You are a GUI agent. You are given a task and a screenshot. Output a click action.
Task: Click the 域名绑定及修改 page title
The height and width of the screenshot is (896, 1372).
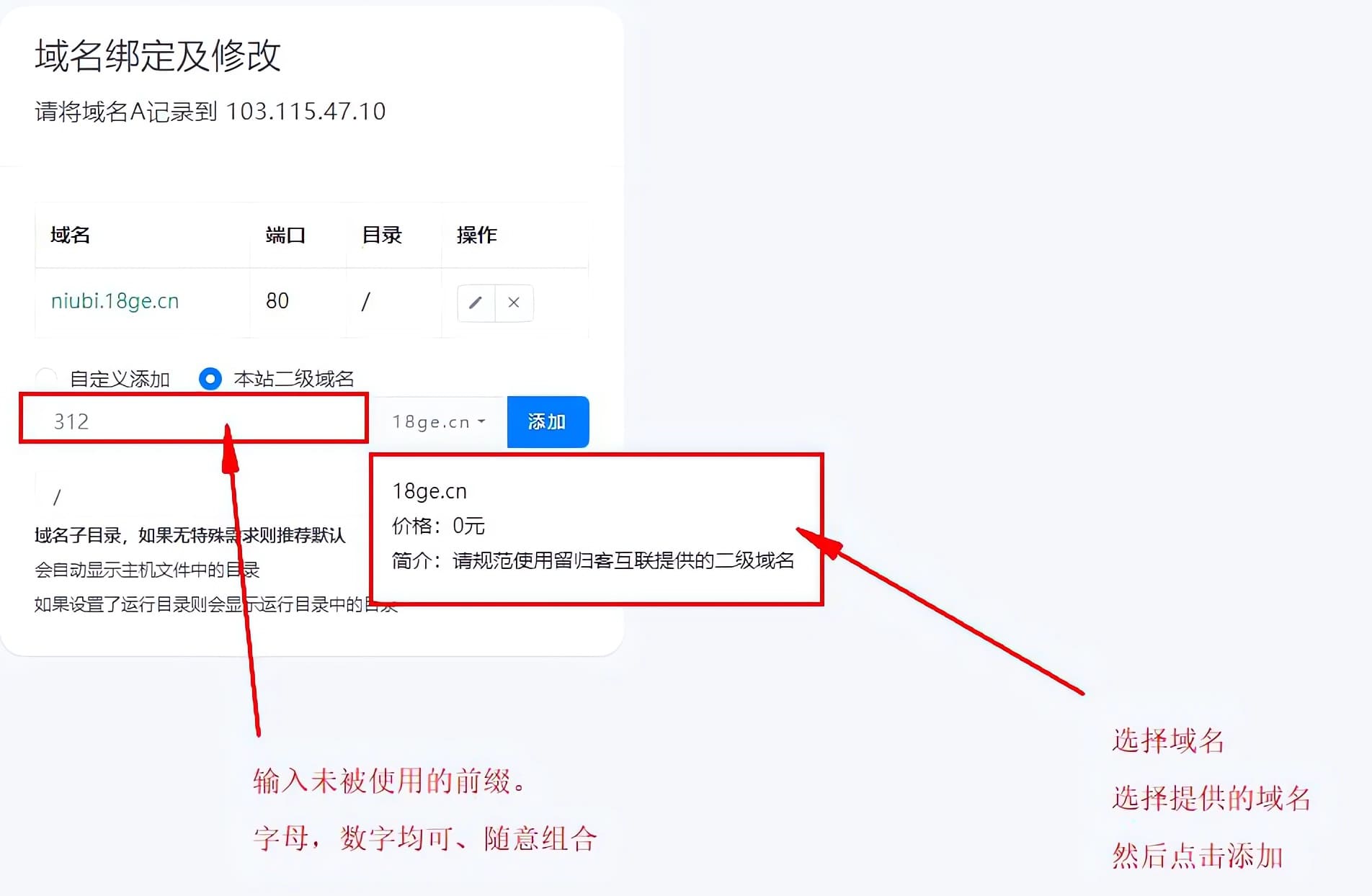click(x=158, y=55)
